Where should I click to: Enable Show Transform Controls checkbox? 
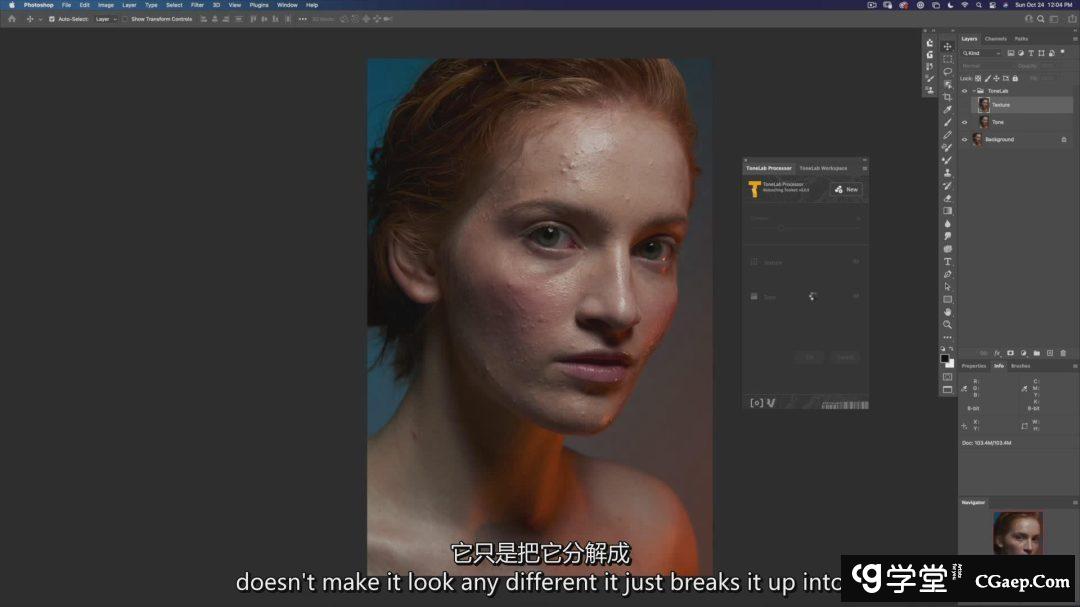125,19
